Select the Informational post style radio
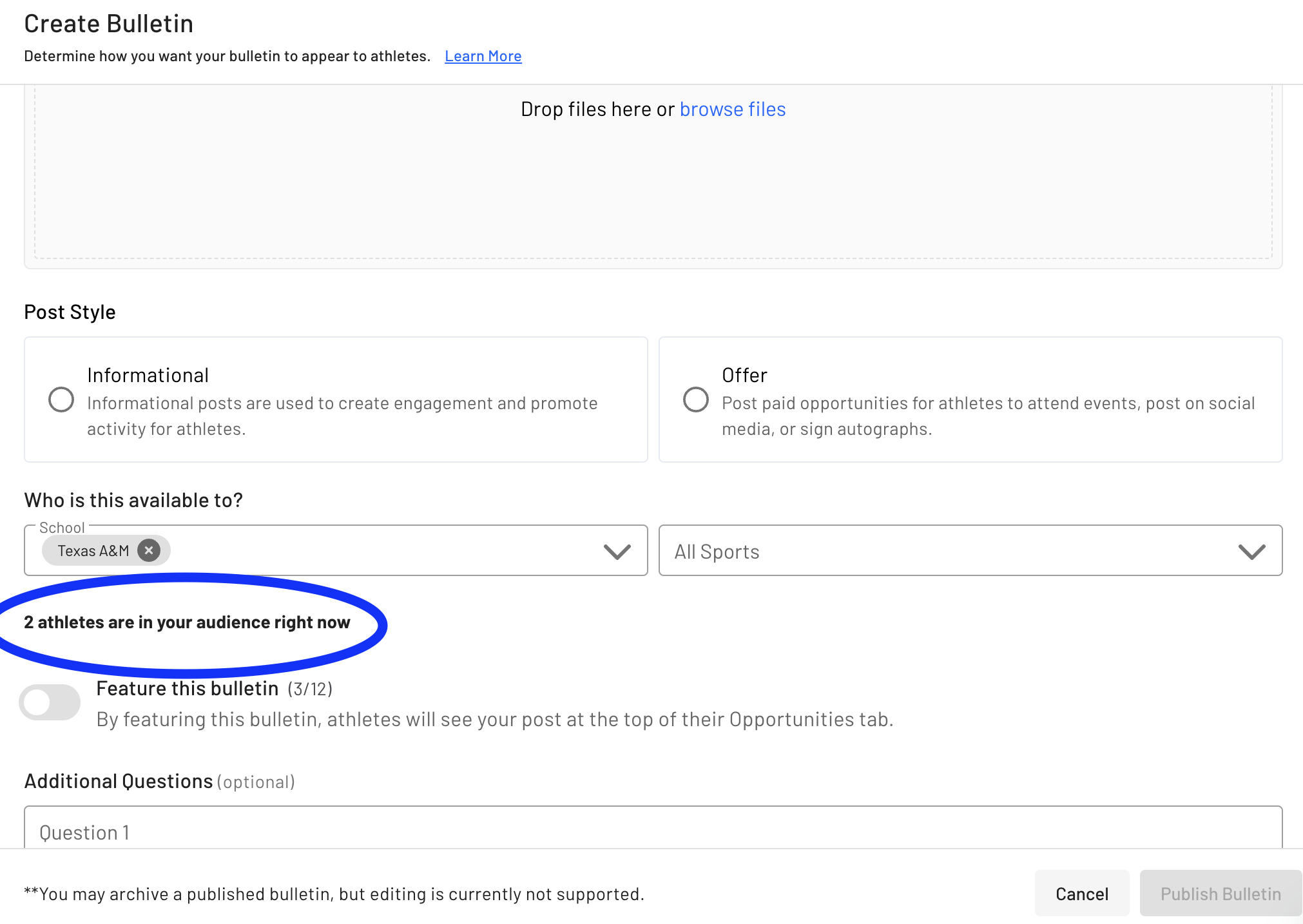 click(x=61, y=399)
